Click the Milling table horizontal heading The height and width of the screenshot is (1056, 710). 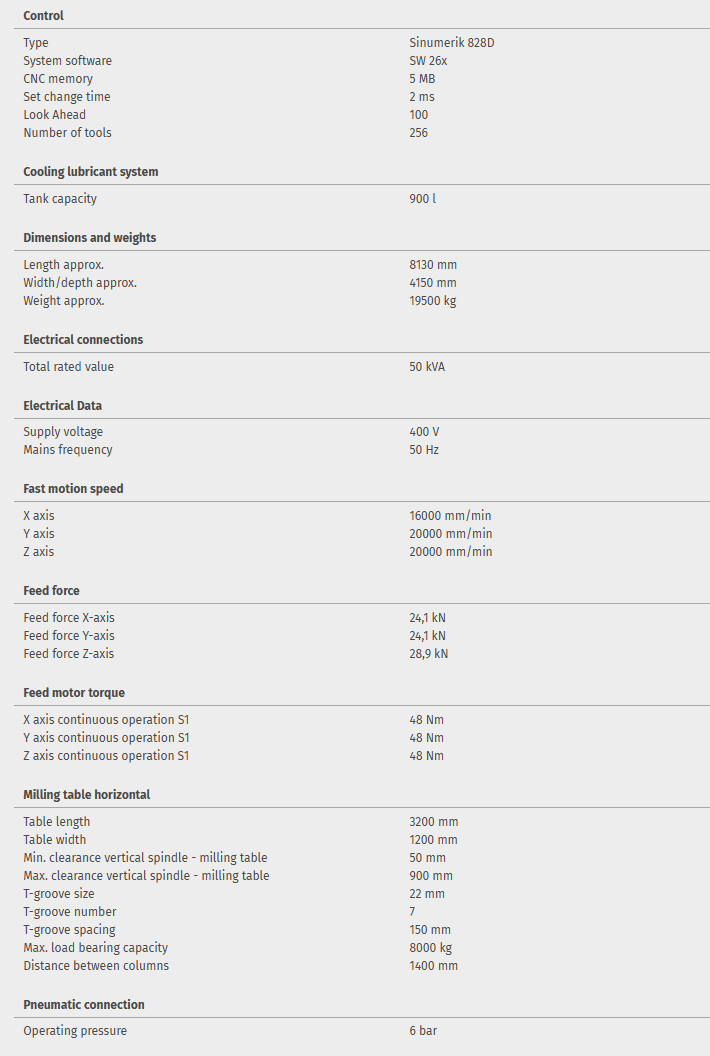[87, 795]
